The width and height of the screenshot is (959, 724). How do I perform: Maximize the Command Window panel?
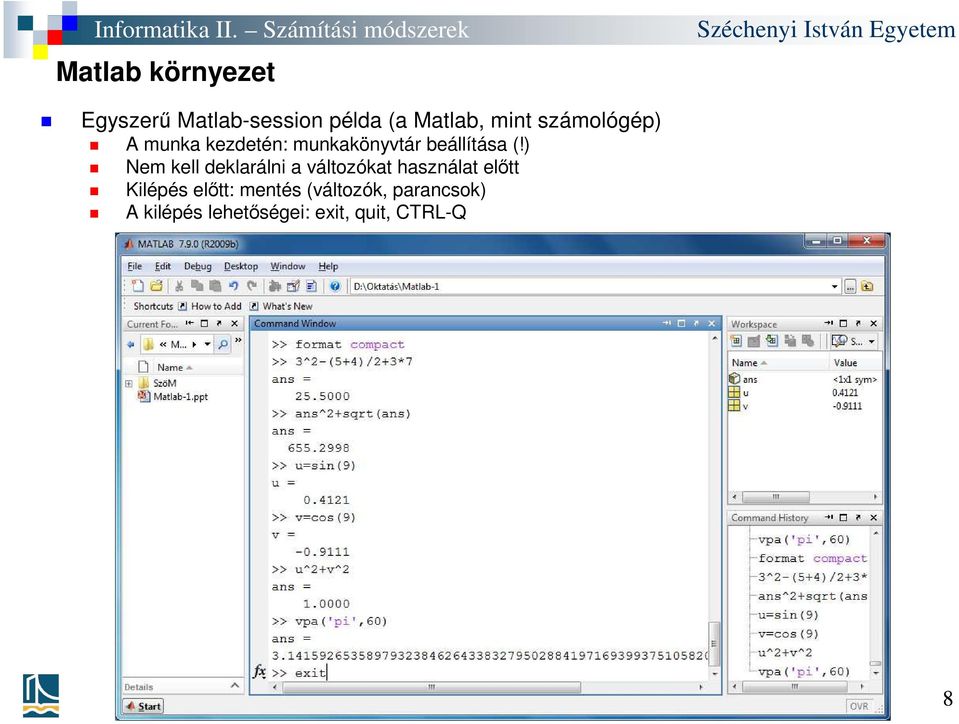click(x=681, y=323)
